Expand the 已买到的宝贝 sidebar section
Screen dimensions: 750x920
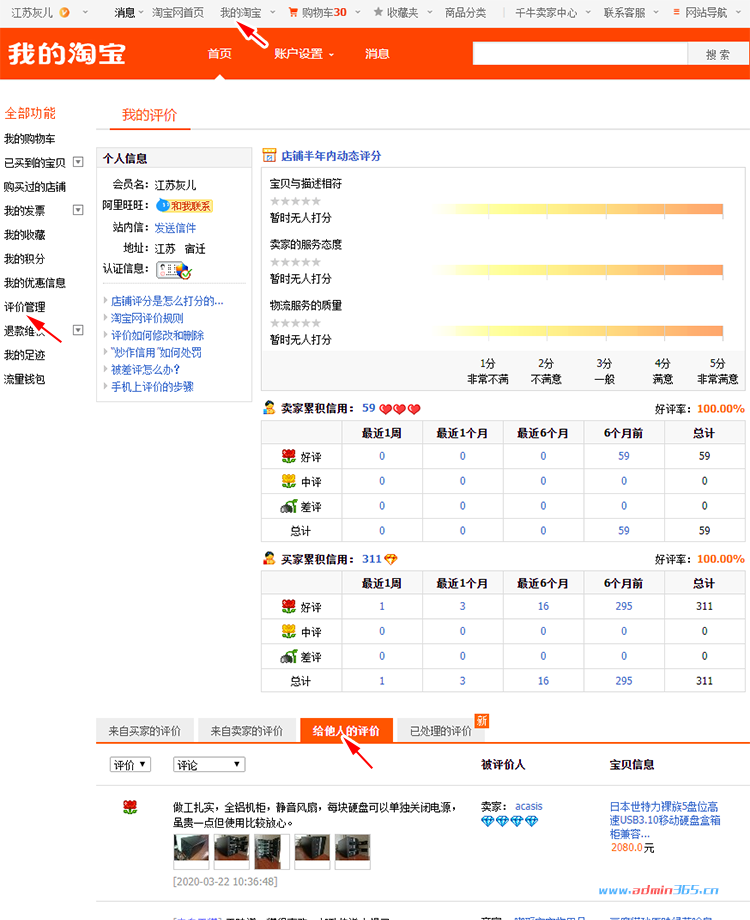pyautogui.click(x=78, y=162)
